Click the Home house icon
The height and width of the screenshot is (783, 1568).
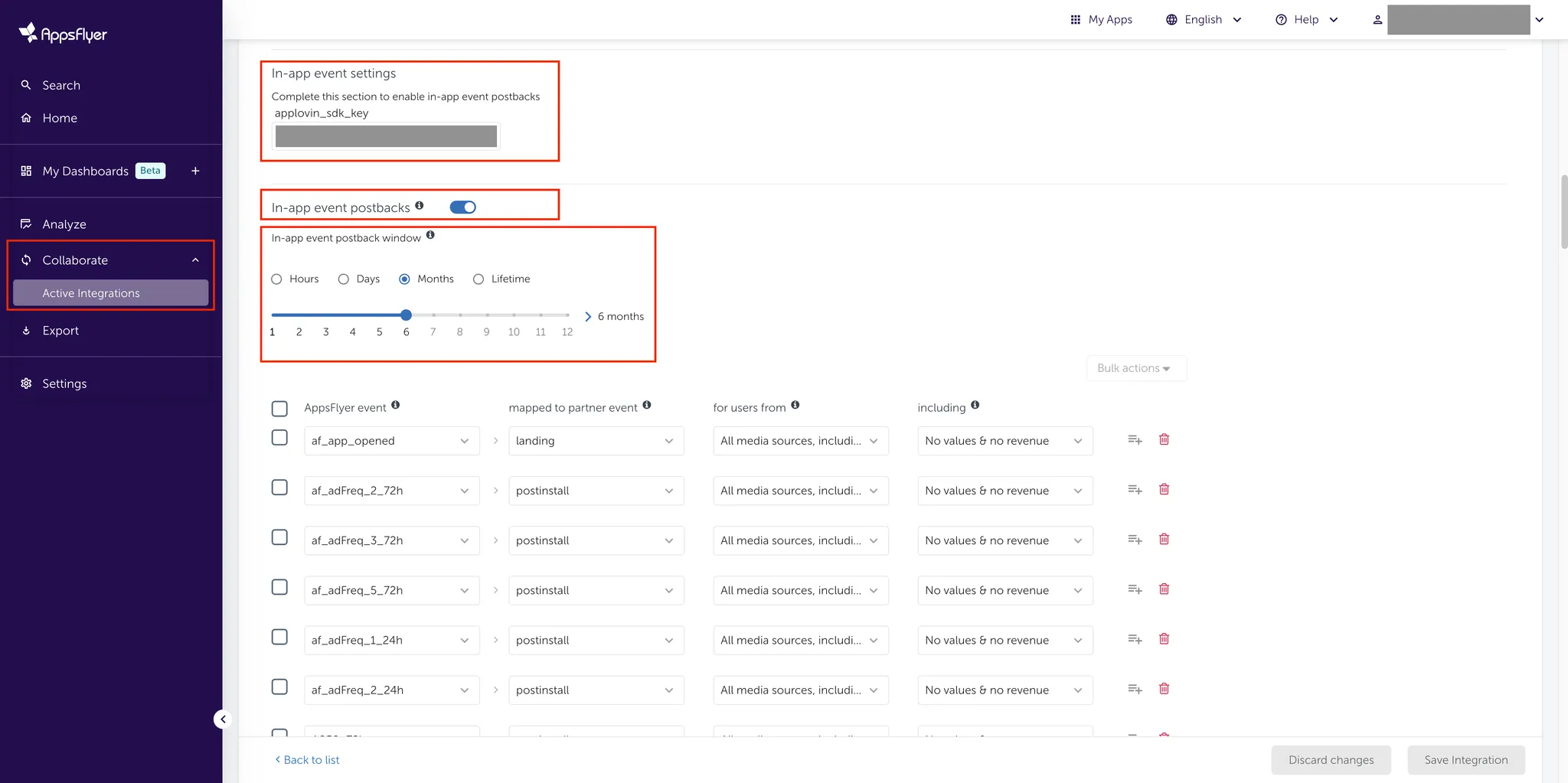coord(26,118)
